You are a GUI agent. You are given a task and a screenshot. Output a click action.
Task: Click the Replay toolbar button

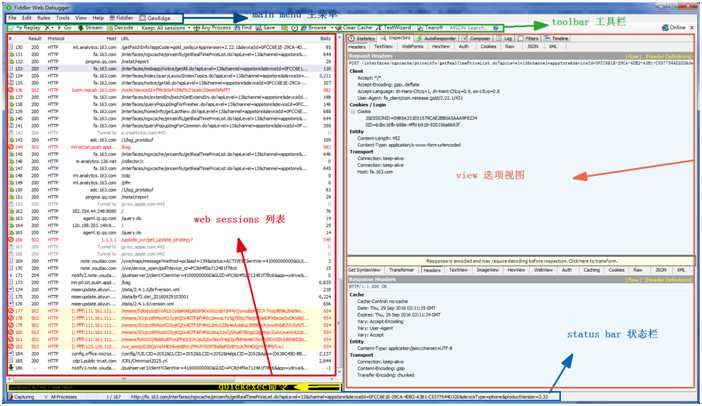coord(28,28)
